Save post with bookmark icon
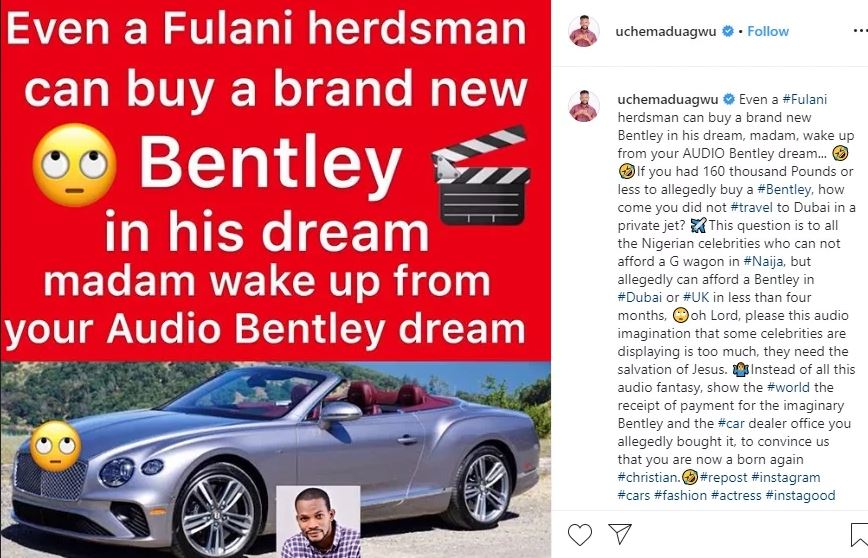The width and height of the screenshot is (868, 558). coord(860,535)
